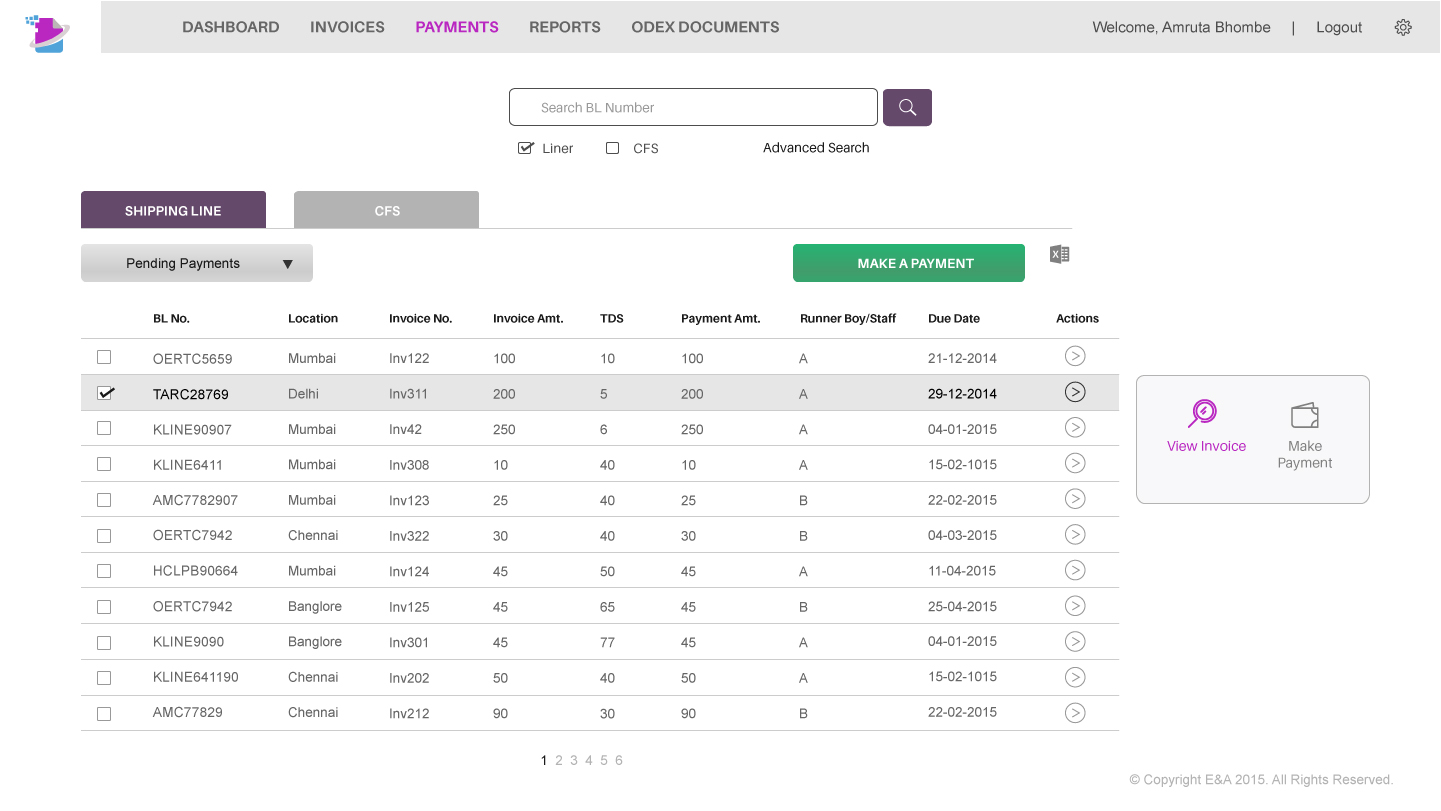Deselect the TARC28769 row checkbox
This screenshot has width=1441, height=811.
tap(105, 393)
